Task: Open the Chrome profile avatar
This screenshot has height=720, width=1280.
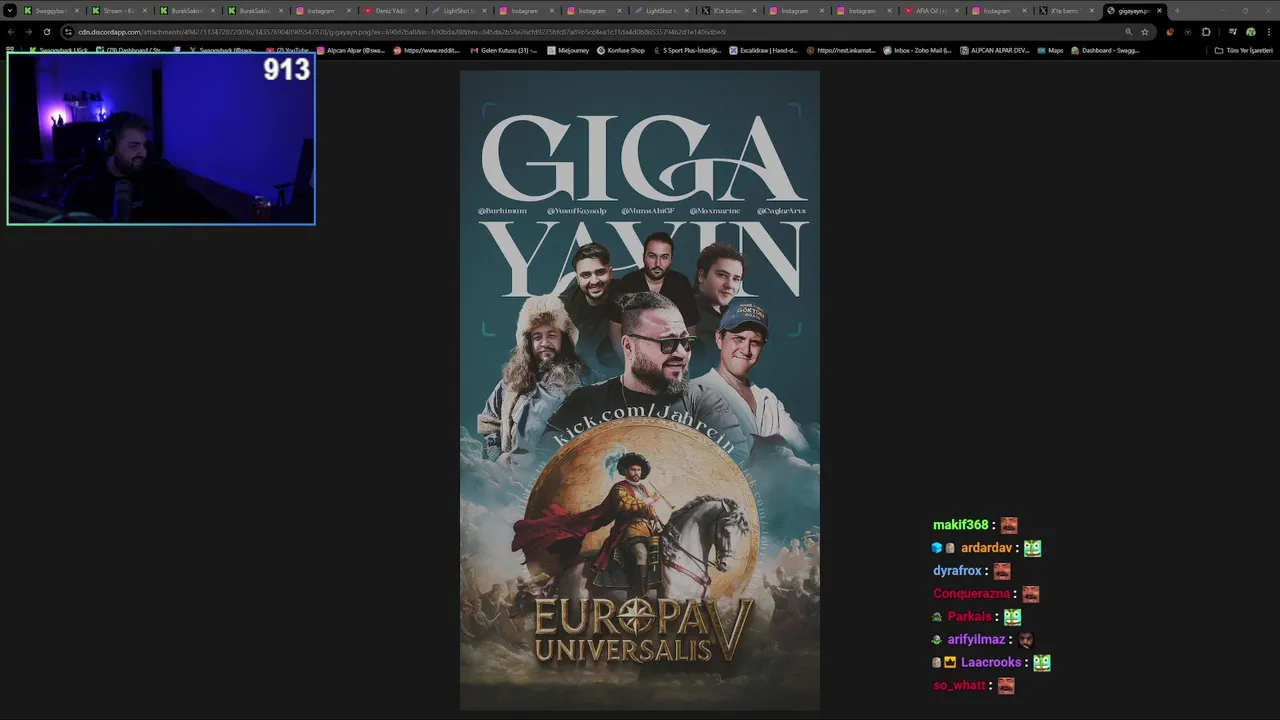Action: point(1250,31)
